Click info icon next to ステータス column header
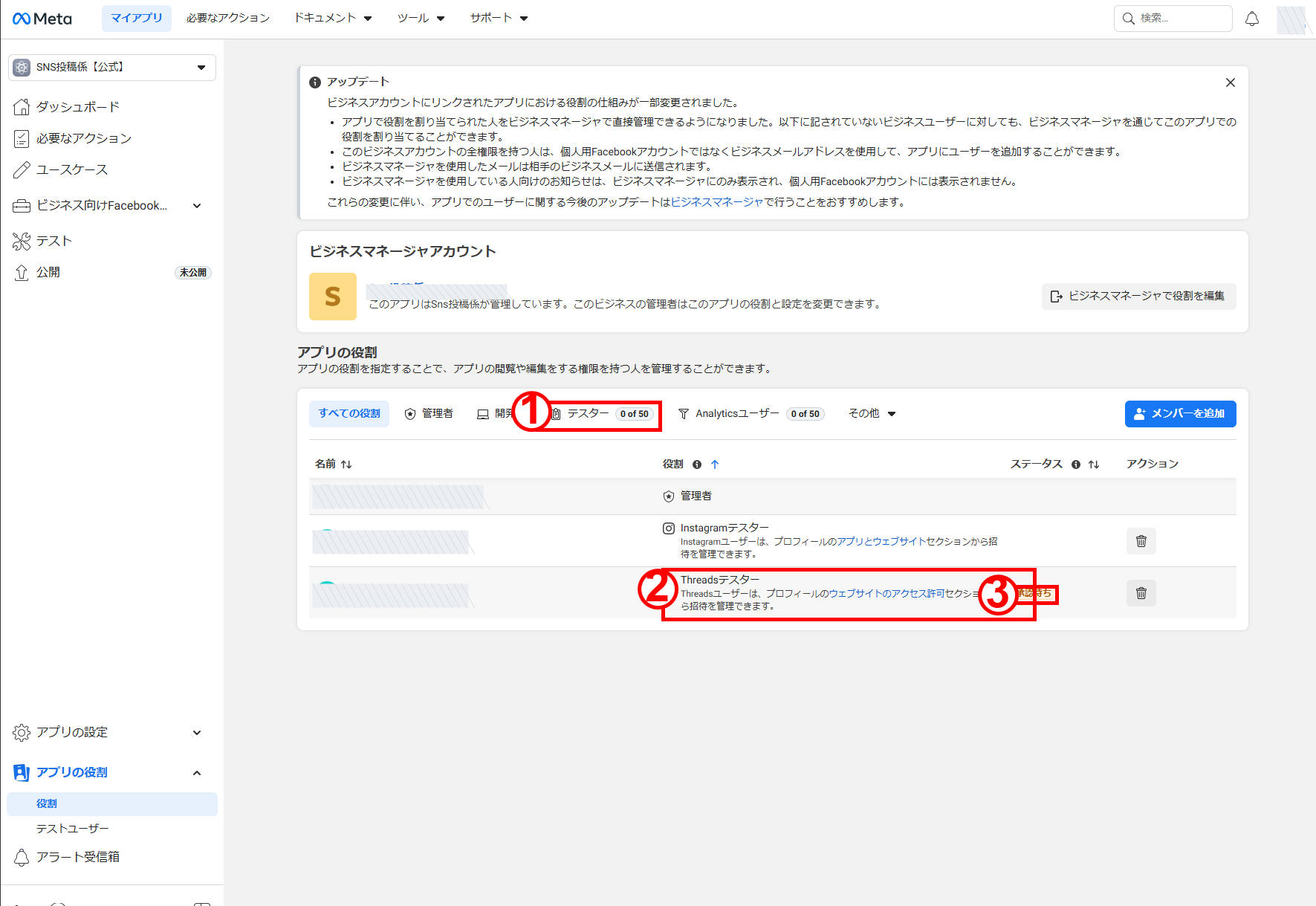Viewport: 1316px width, 906px height. pyautogui.click(x=1076, y=465)
